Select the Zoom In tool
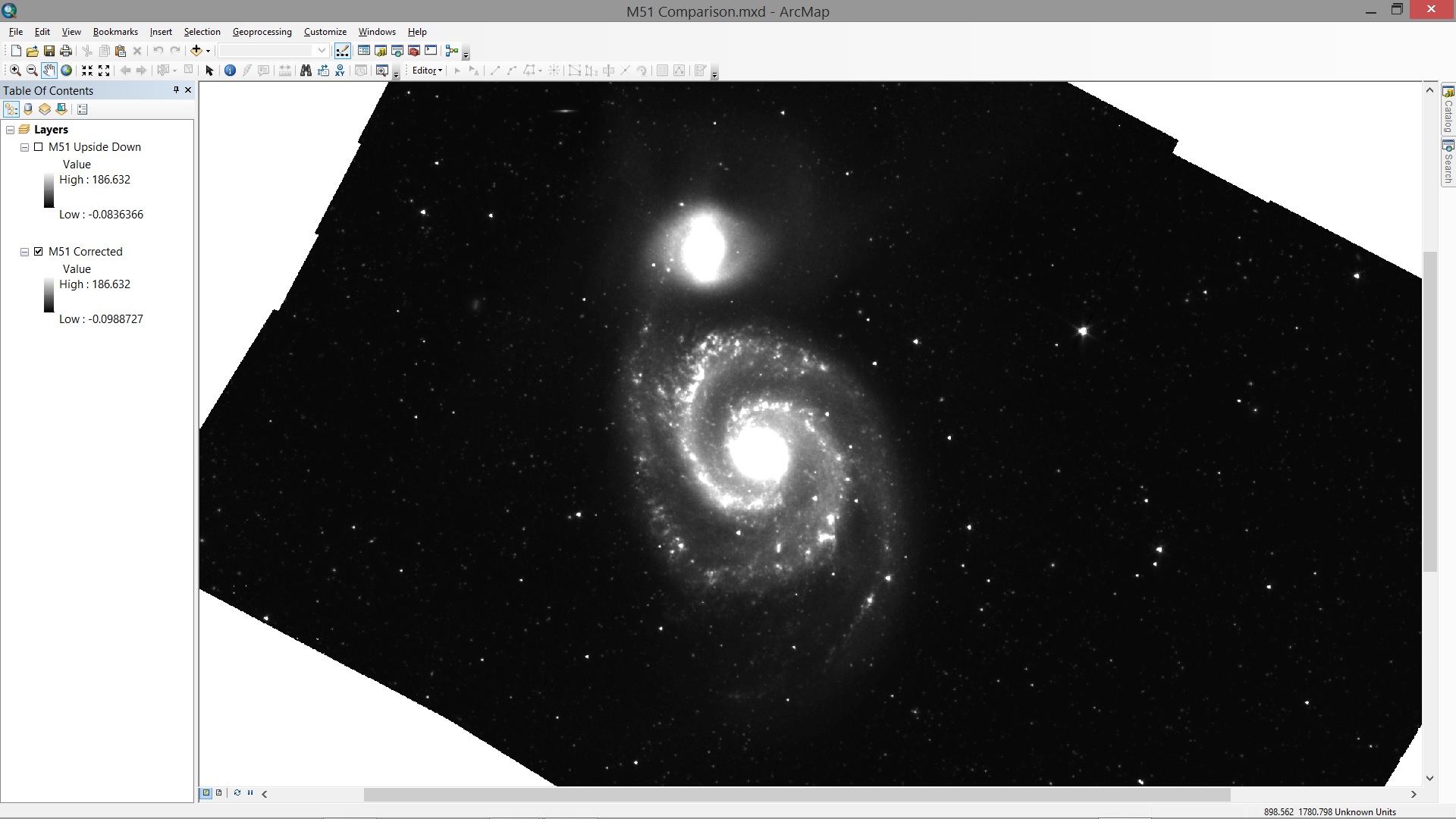 pyautogui.click(x=14, y=70)
